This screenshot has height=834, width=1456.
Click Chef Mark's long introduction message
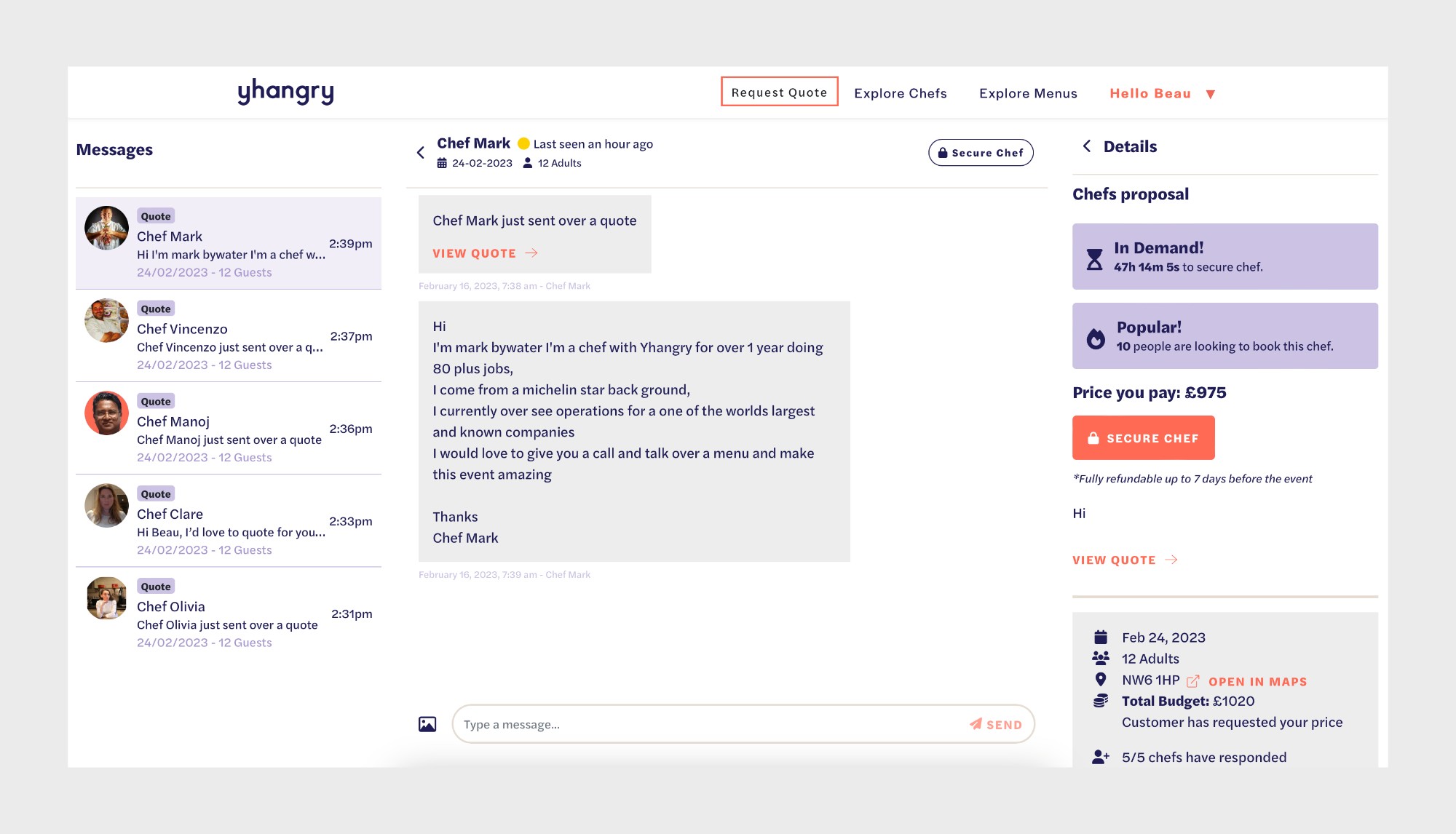pyautogui.click(x=634, y=432)
